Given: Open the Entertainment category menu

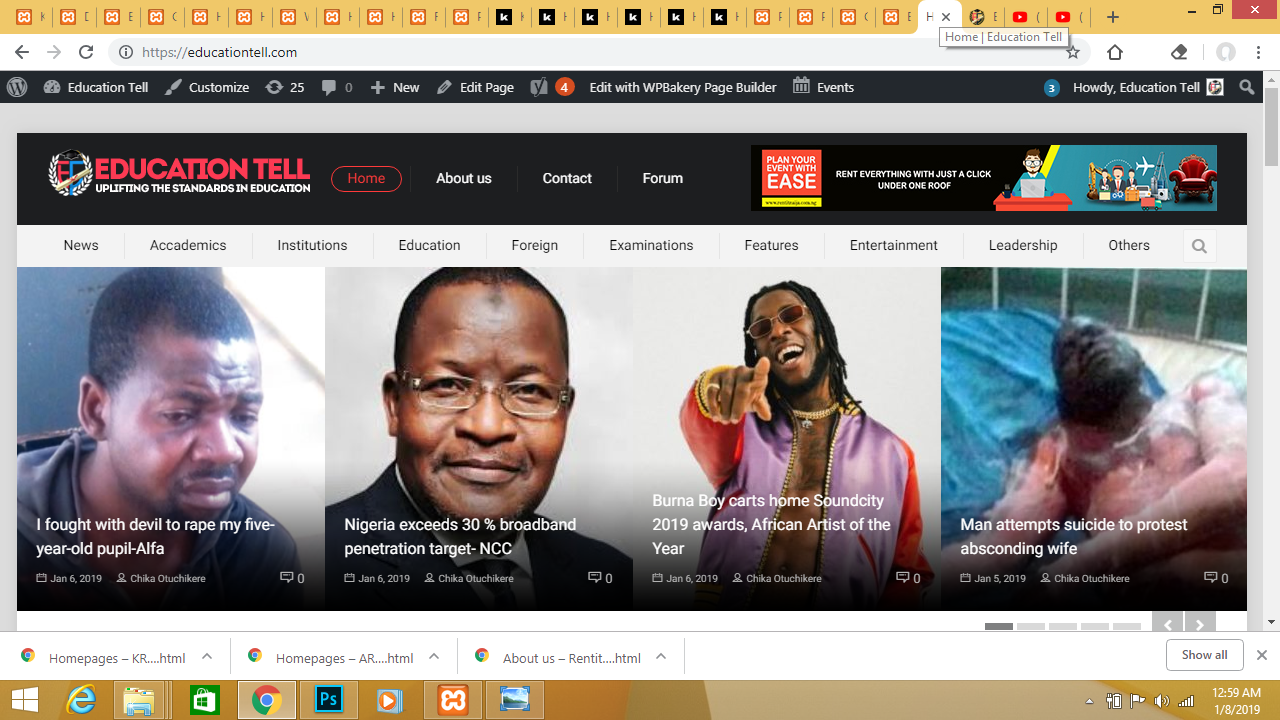Looking at the screenshot, I should [x=893, y=245].
